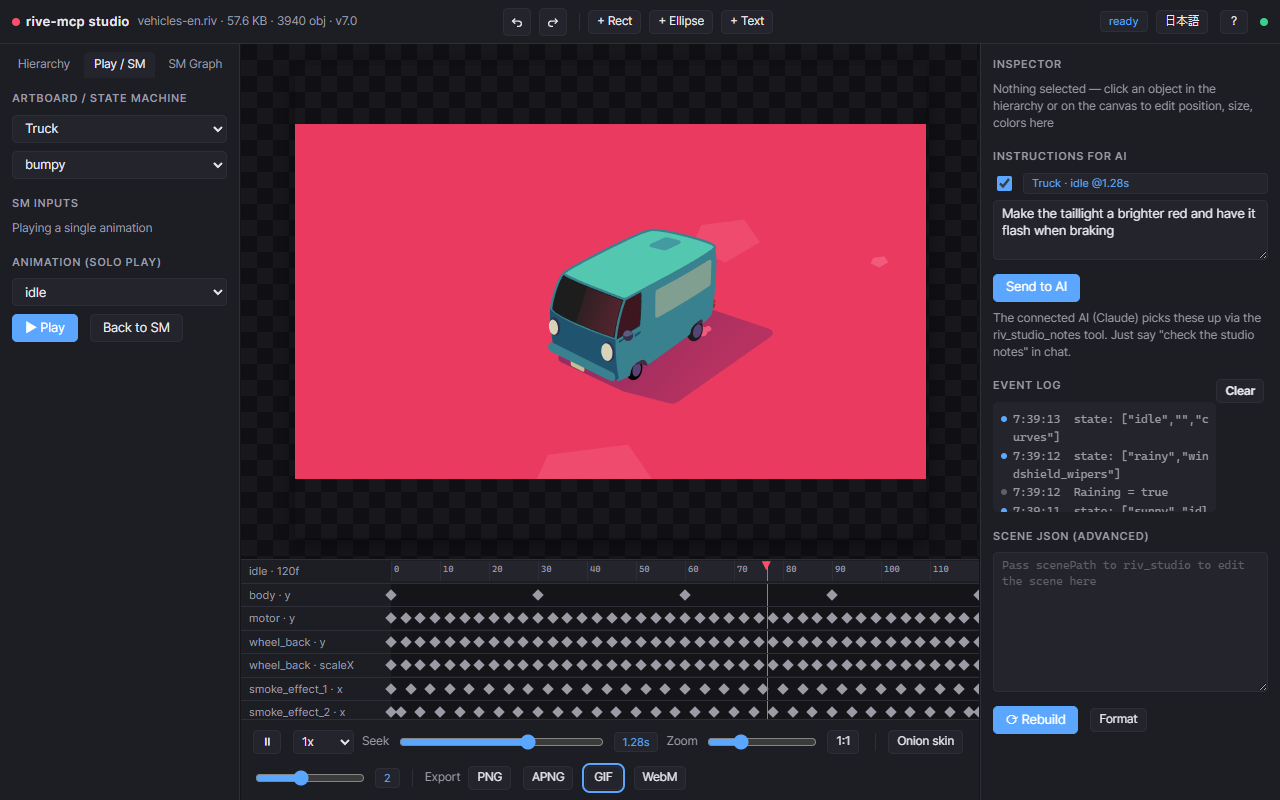Click the Format button
The width and height of the screenshot is (1280, 800).
pos(1118,720)
